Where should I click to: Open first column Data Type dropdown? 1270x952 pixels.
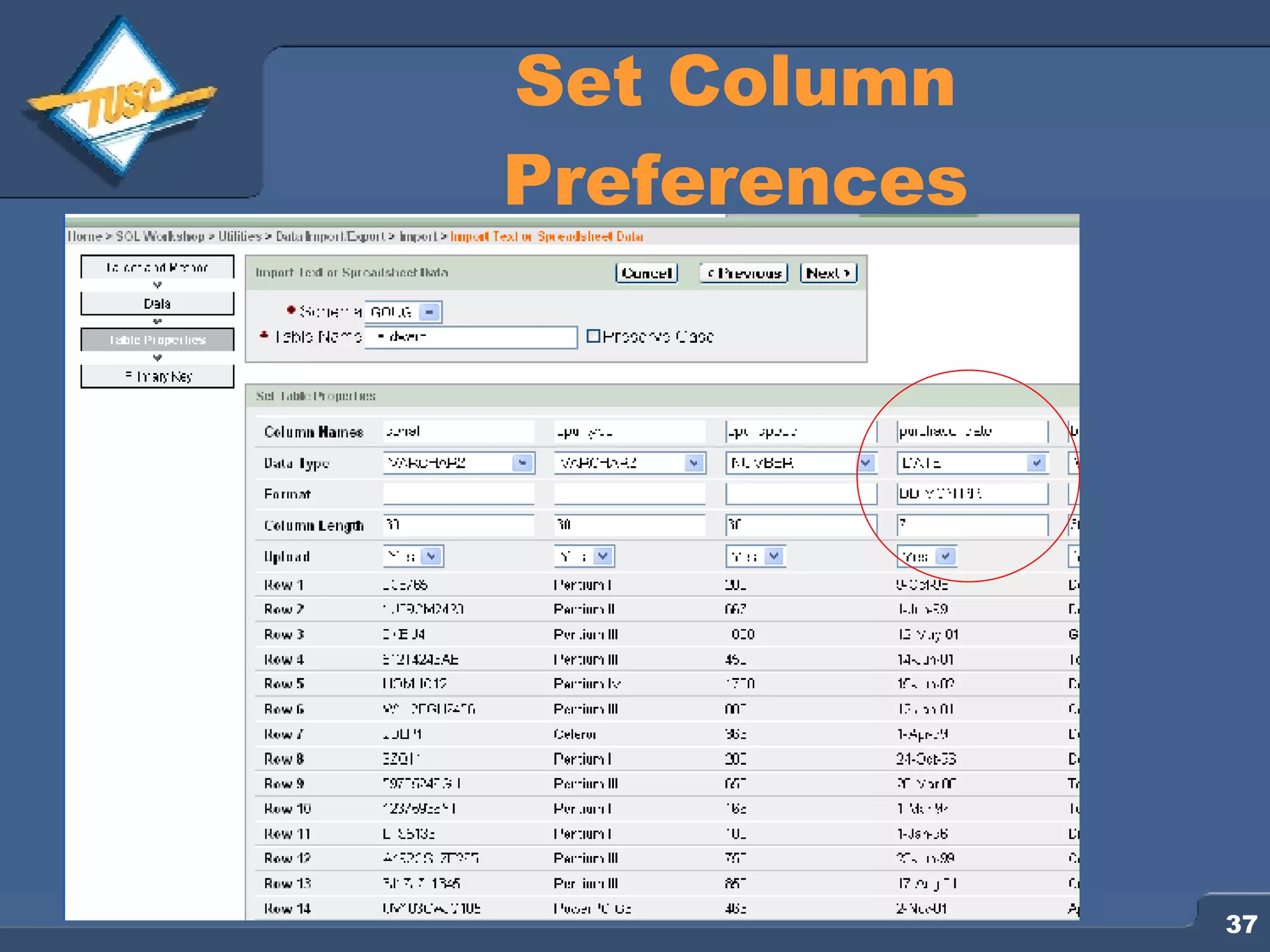tap(459, 463)
